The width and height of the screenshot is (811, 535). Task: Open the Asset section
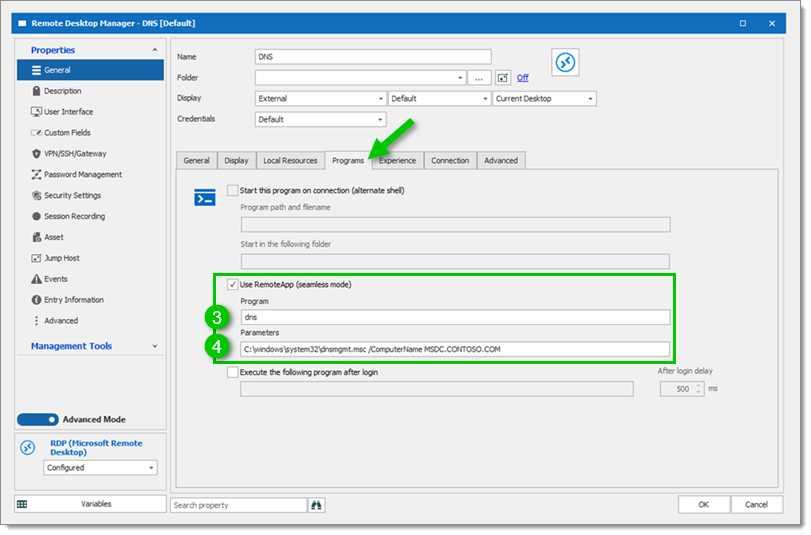(x=48, y=237)
